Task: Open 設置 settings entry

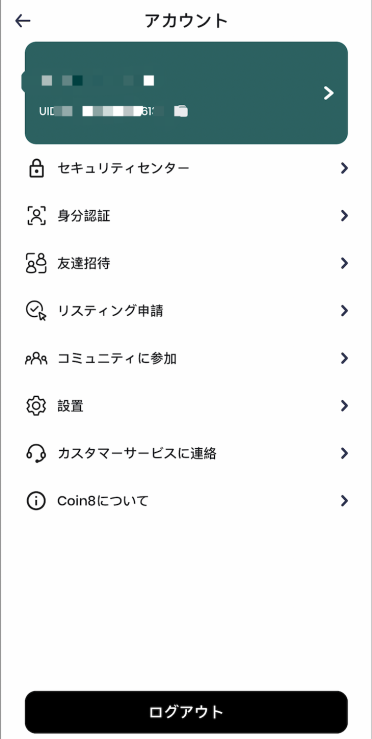Action: pyautogui.click(x=186, y=406)
